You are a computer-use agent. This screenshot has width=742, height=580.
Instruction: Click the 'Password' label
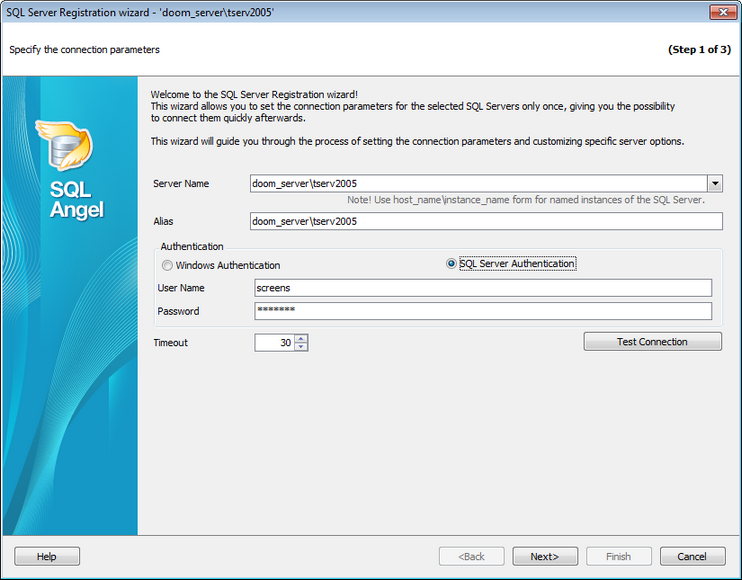pos(178,311)
